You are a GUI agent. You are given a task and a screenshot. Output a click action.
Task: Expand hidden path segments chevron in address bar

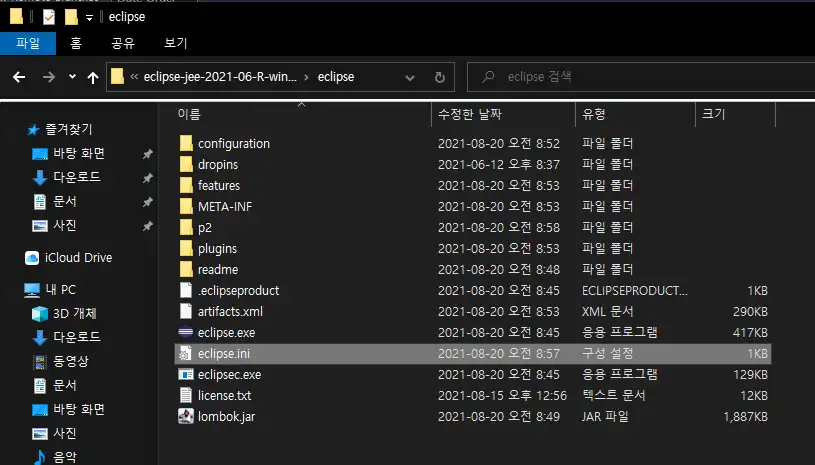(x=134, y=77)
